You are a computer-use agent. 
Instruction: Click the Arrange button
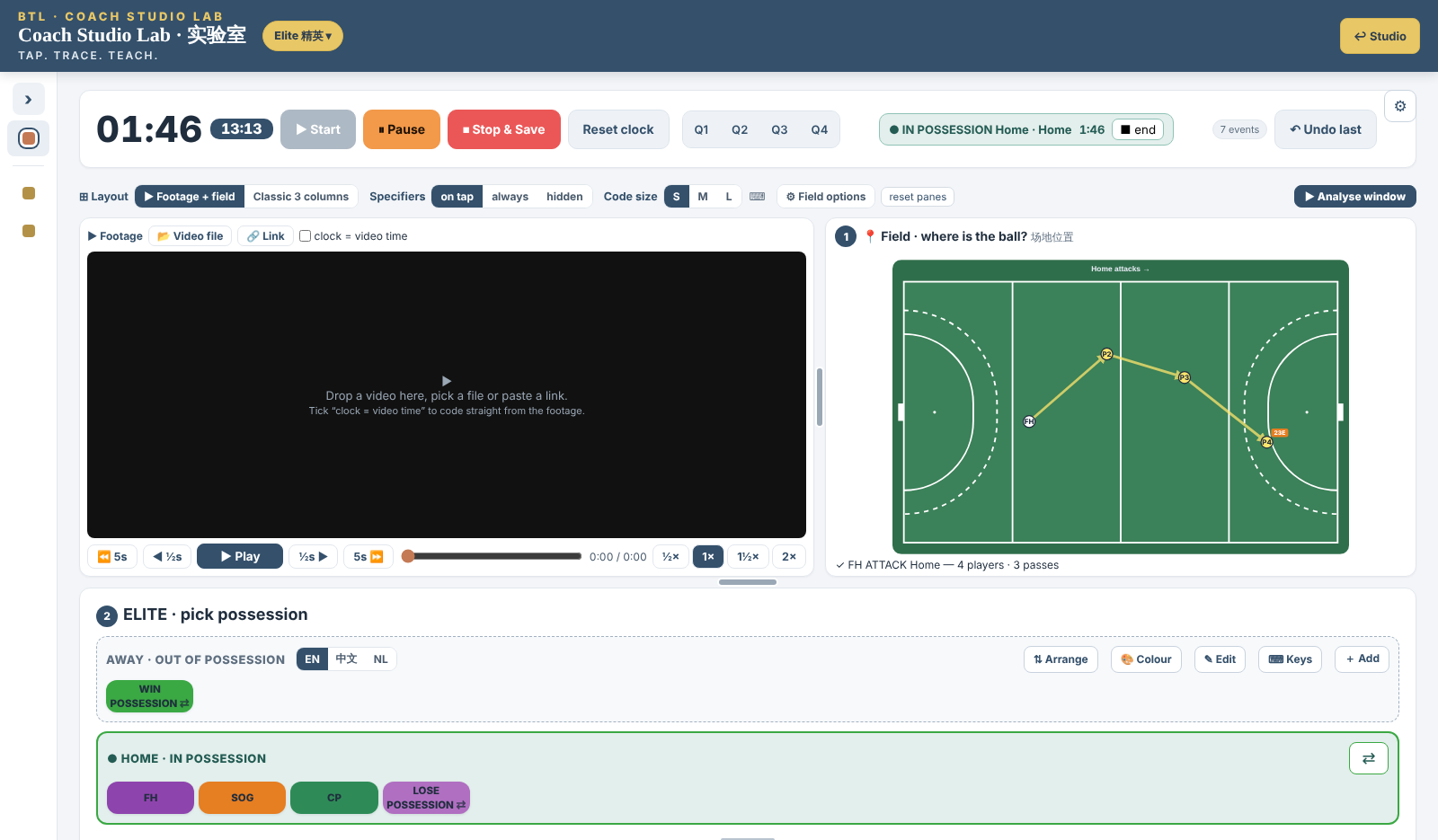[1061, 659]
